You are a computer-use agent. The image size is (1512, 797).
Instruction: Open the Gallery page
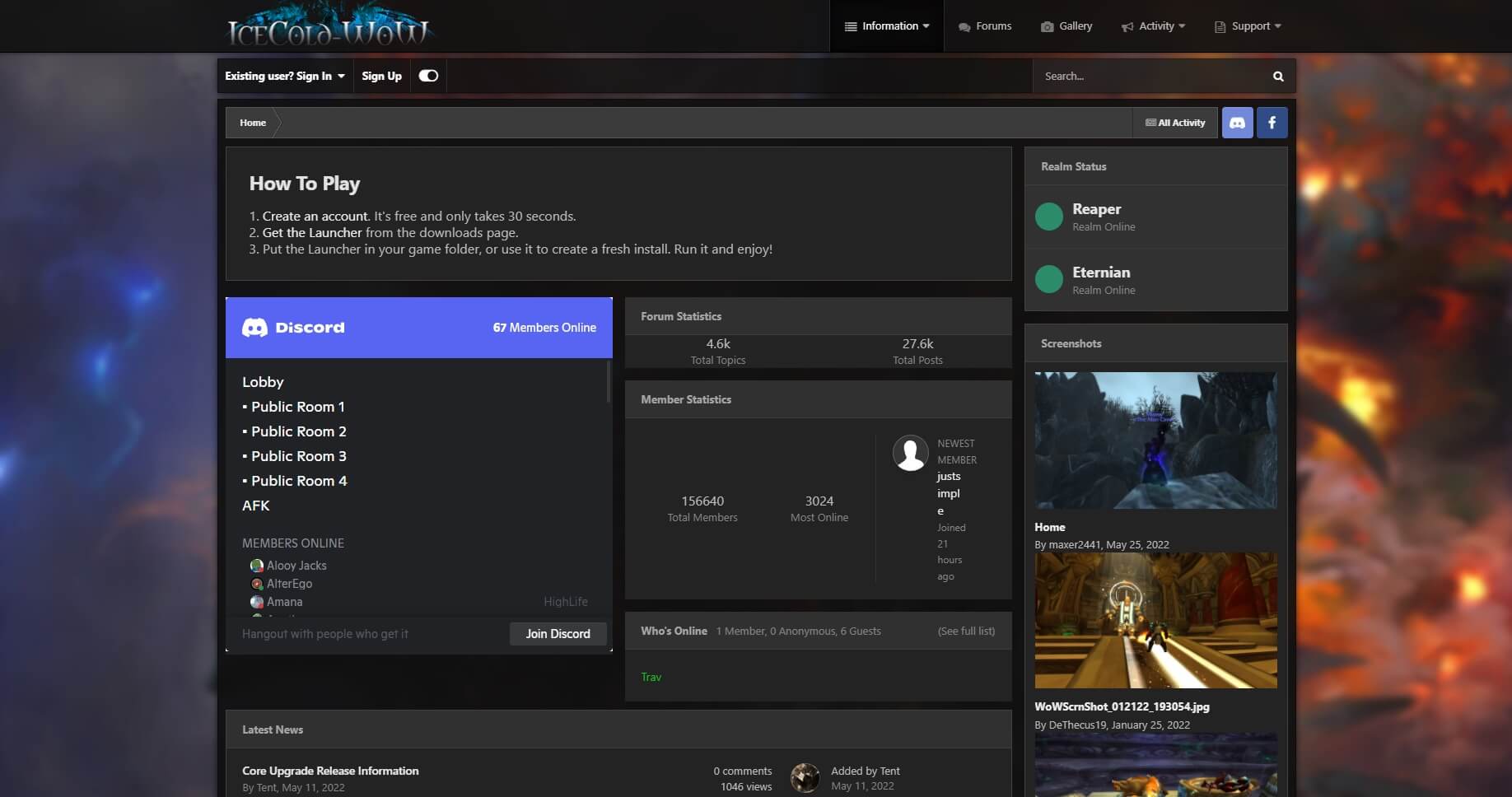pos(1066,26)
